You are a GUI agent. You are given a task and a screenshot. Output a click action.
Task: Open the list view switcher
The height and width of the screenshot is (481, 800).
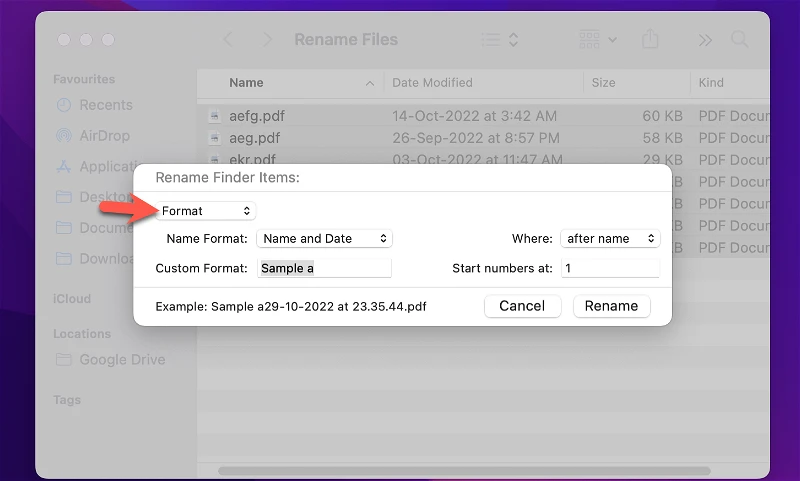click(x=501, y=39)
